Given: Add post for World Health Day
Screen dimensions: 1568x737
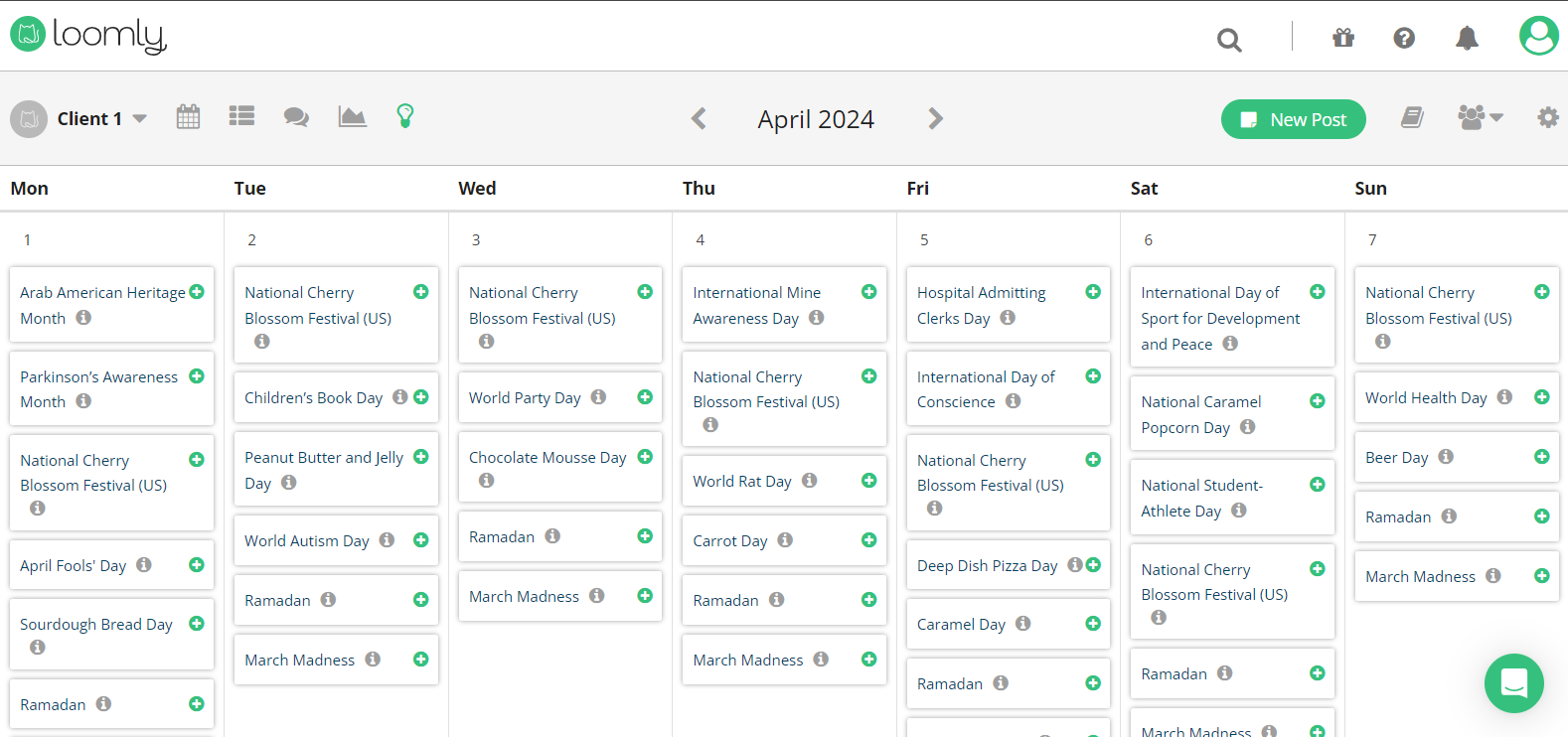Looking at the screenshot, I should click(1542, 397).
